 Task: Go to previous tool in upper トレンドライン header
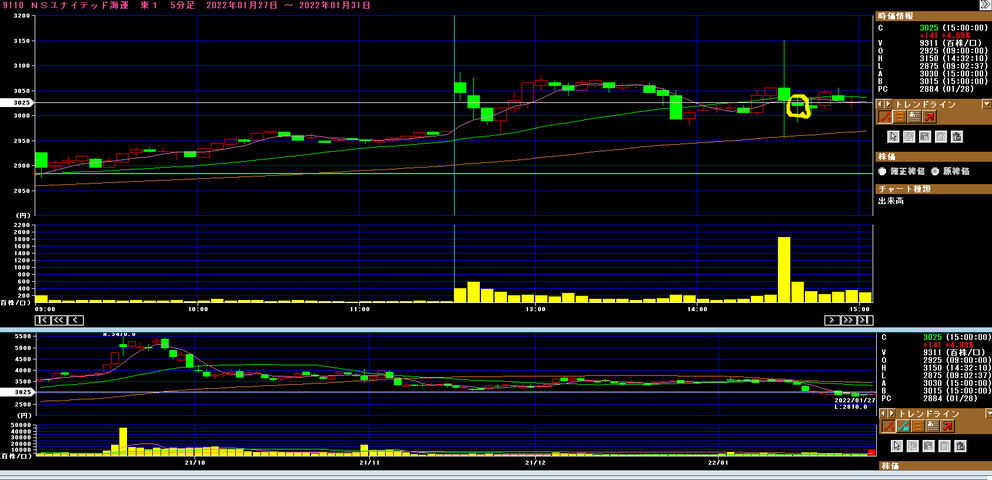pyautogui.click(x=881, y=104)
